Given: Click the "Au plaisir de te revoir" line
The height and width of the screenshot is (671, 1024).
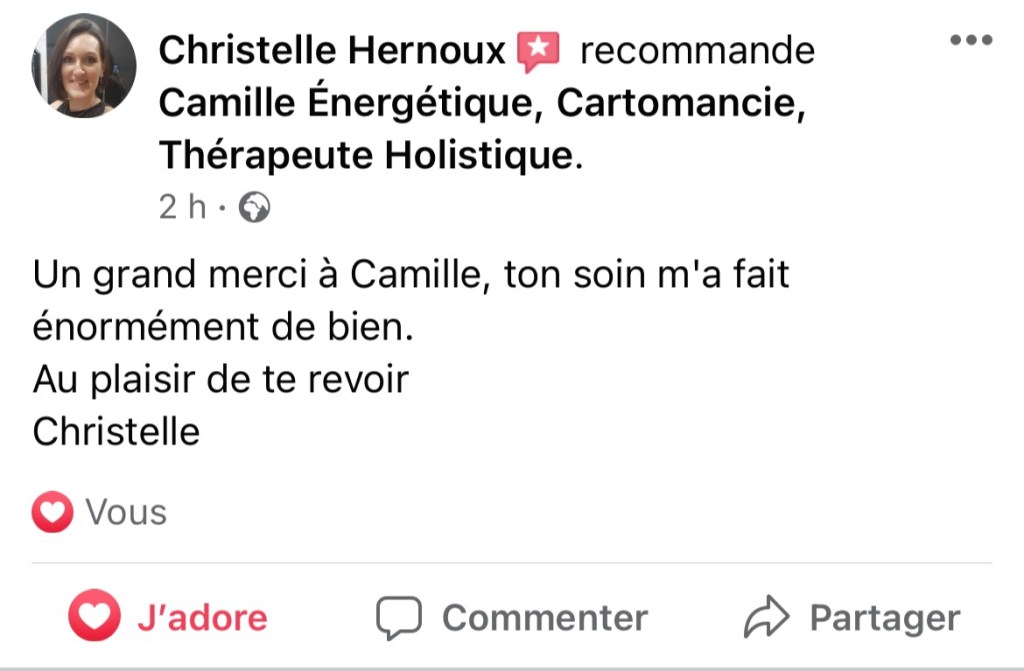Looking at the screenshot, I should (221, 380).
